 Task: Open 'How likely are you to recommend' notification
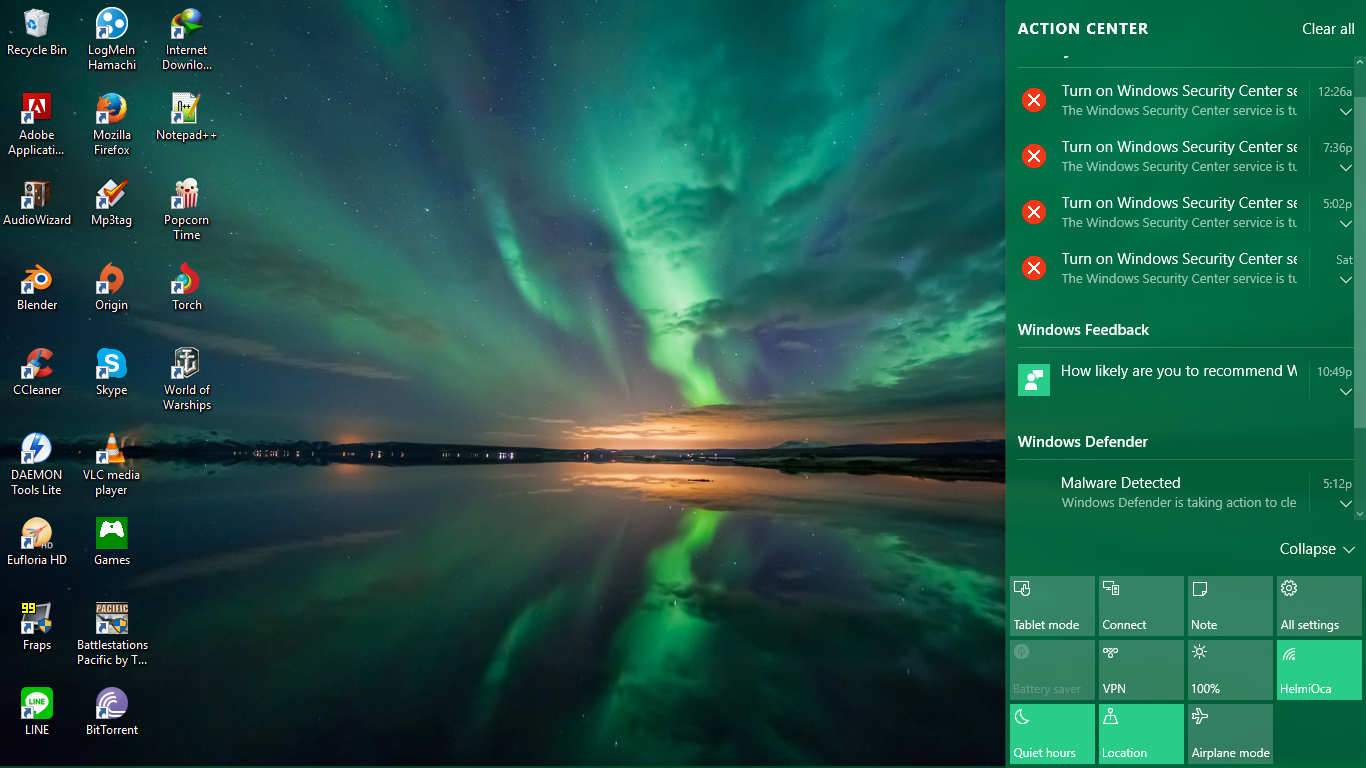coord(1179,371)
